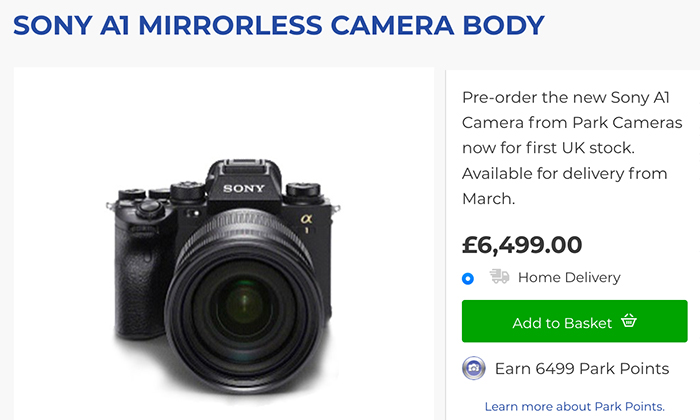Click the delivery truck icon

[x=499, y=277]
